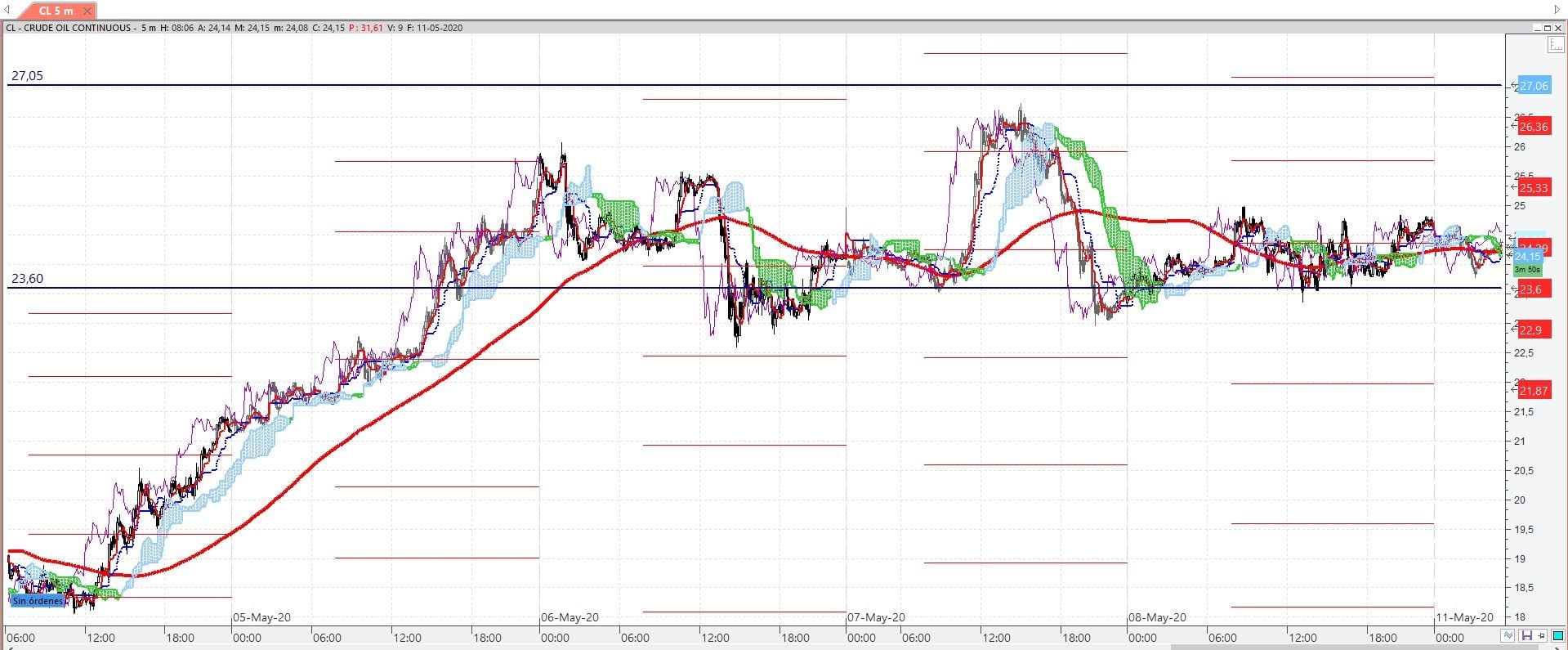Image resolution: width=1568 pixels, height=650 pixels.
Task: Click the blue 27,06 price label
Action: point(1534,86)
